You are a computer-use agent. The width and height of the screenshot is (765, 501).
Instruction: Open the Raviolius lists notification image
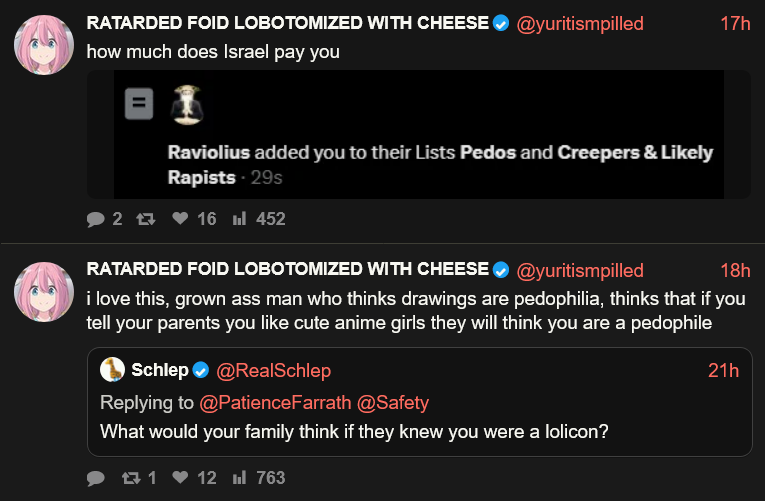point(418,134)
